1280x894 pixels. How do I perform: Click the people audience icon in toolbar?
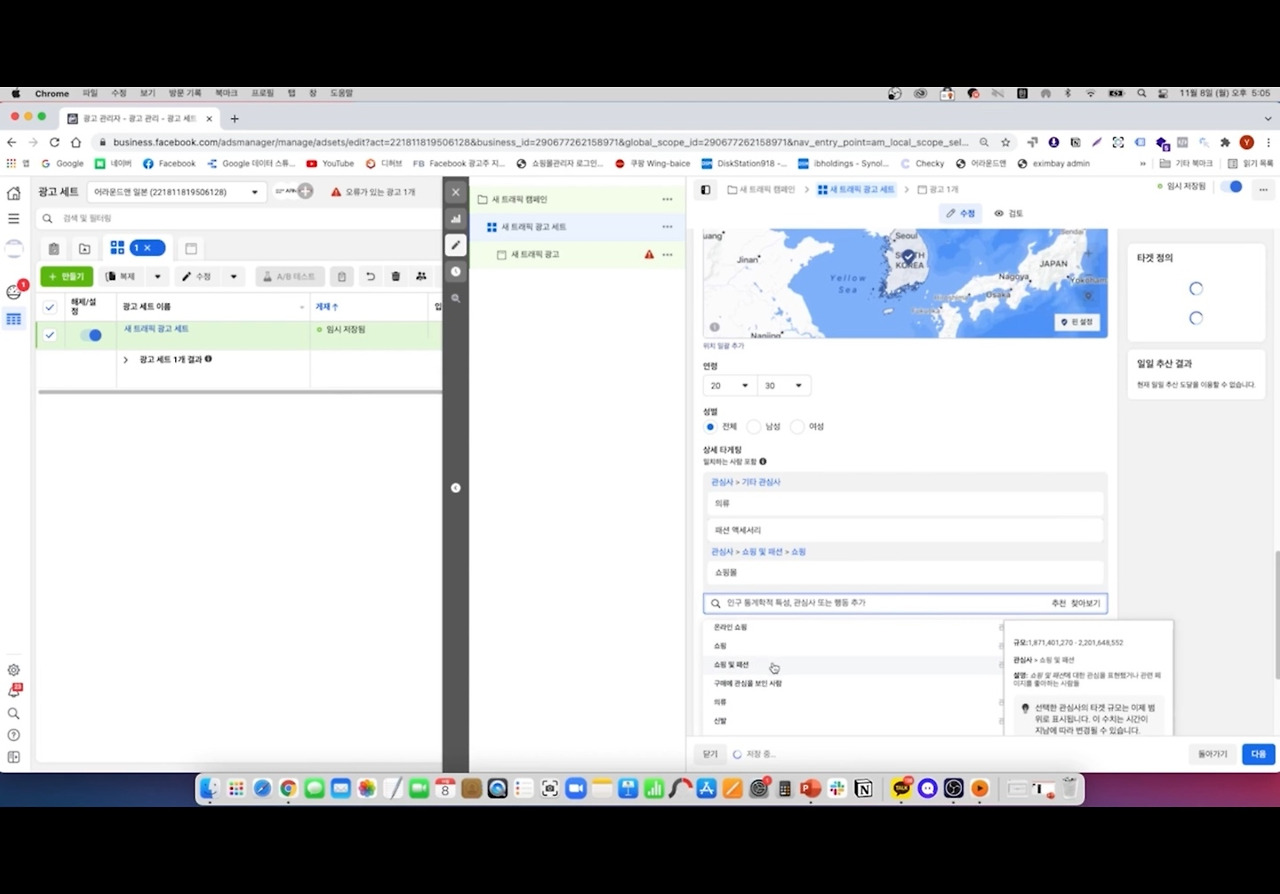click(421, 276)
